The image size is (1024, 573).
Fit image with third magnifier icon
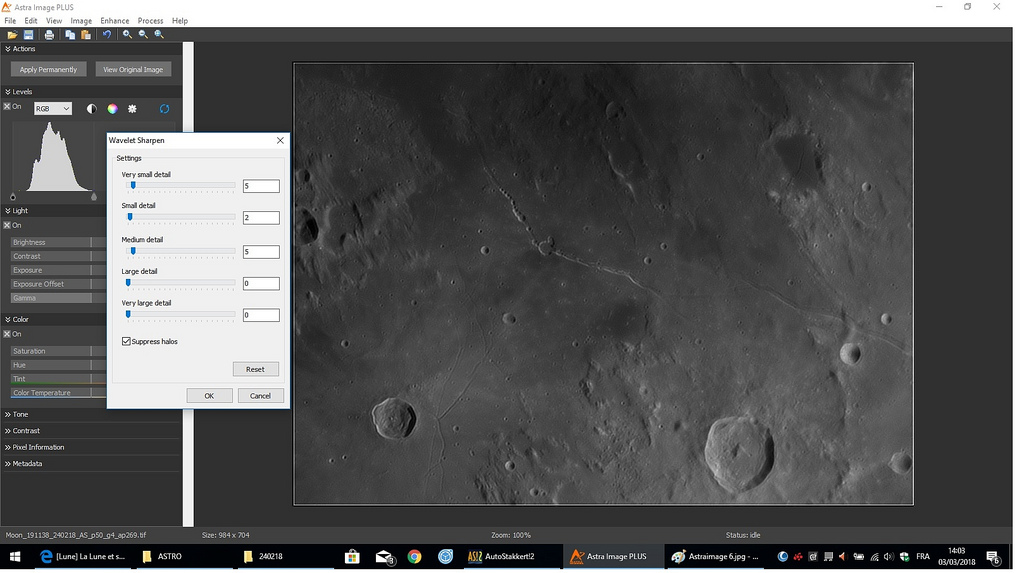pyautogui.click(x=159, y=35)
